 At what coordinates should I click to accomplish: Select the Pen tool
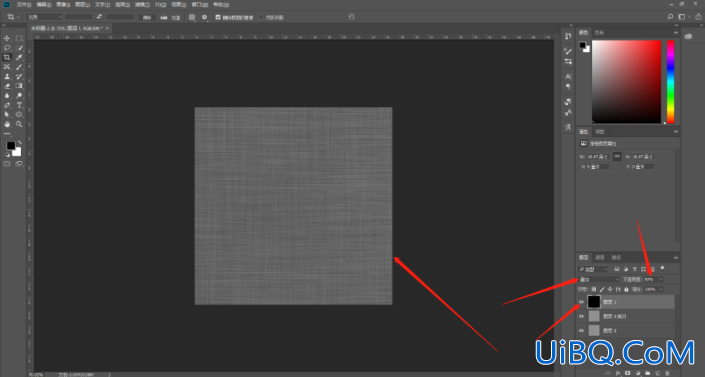click(7, 105)
